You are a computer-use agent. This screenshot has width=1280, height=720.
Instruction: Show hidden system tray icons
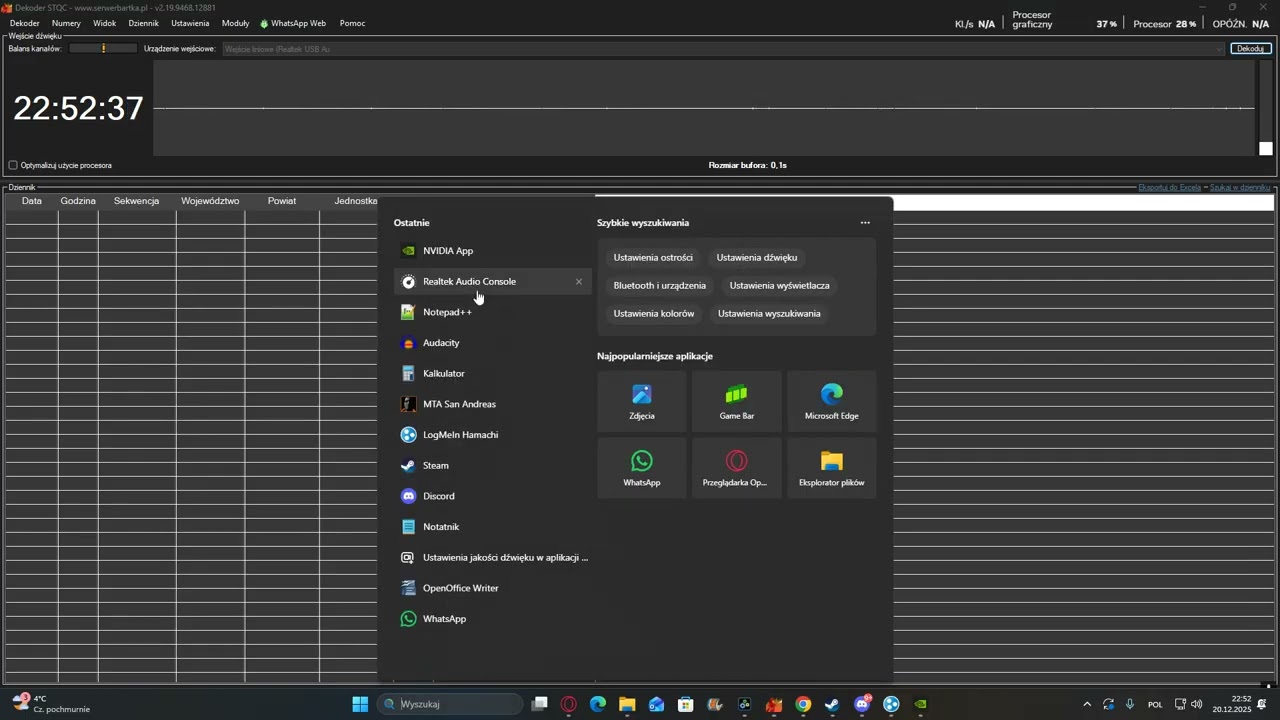point(1087,704)
